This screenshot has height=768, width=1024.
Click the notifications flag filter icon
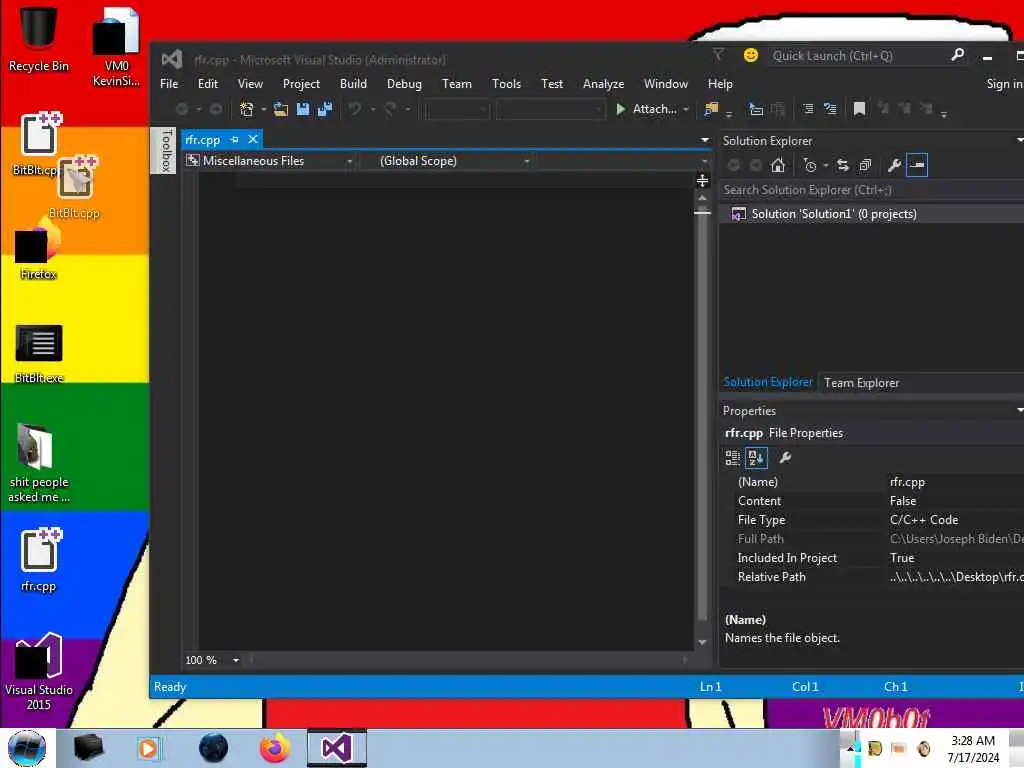(718, 55)
